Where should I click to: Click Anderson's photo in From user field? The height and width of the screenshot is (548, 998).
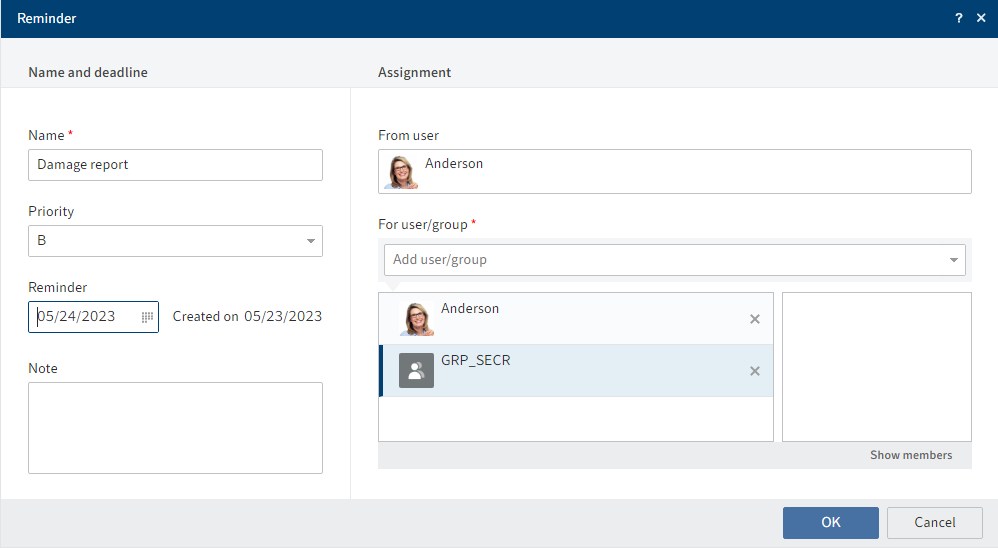[x=400, y=172]
